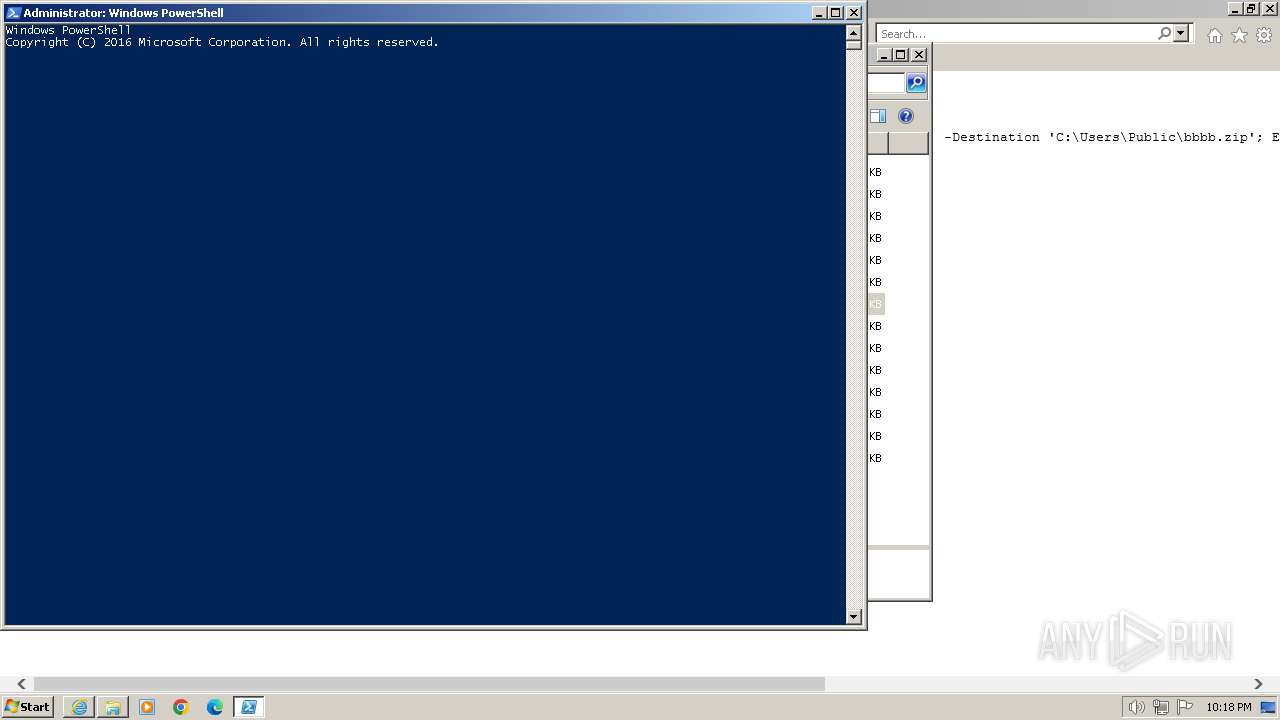1280x720 pixels.
Task: Open Explorer help question mark icon
Action: click(x=905, y=116)
